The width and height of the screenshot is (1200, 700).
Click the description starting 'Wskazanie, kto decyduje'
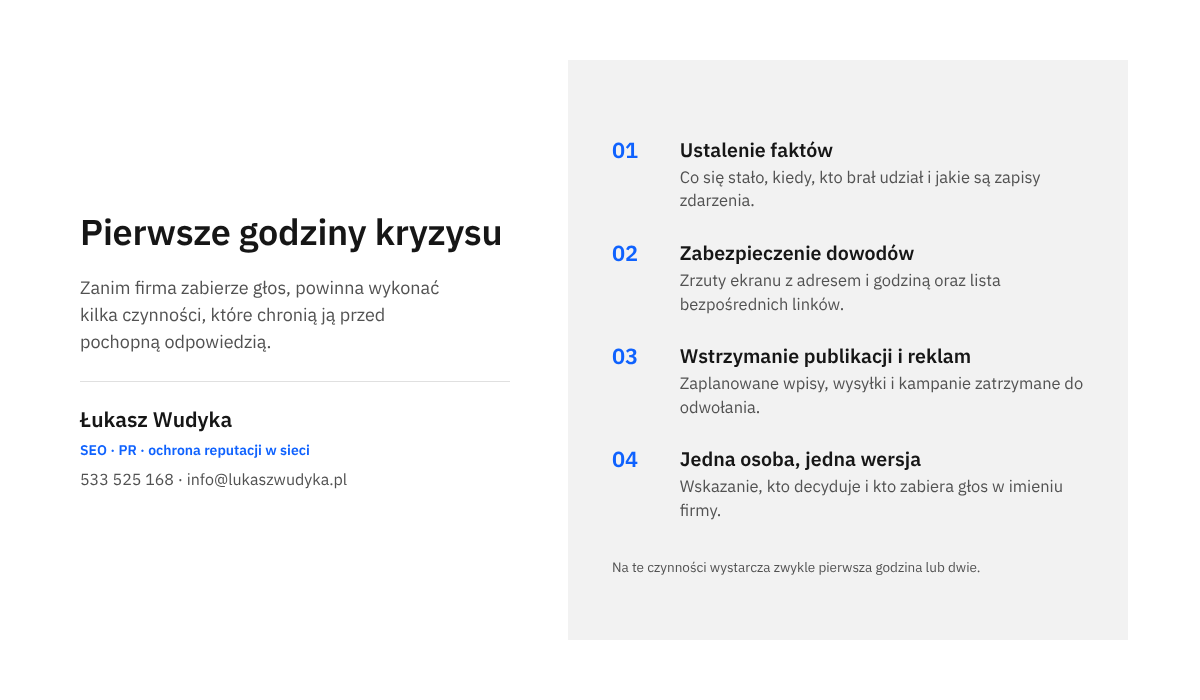pyautogui.click(x=871, y=498)
